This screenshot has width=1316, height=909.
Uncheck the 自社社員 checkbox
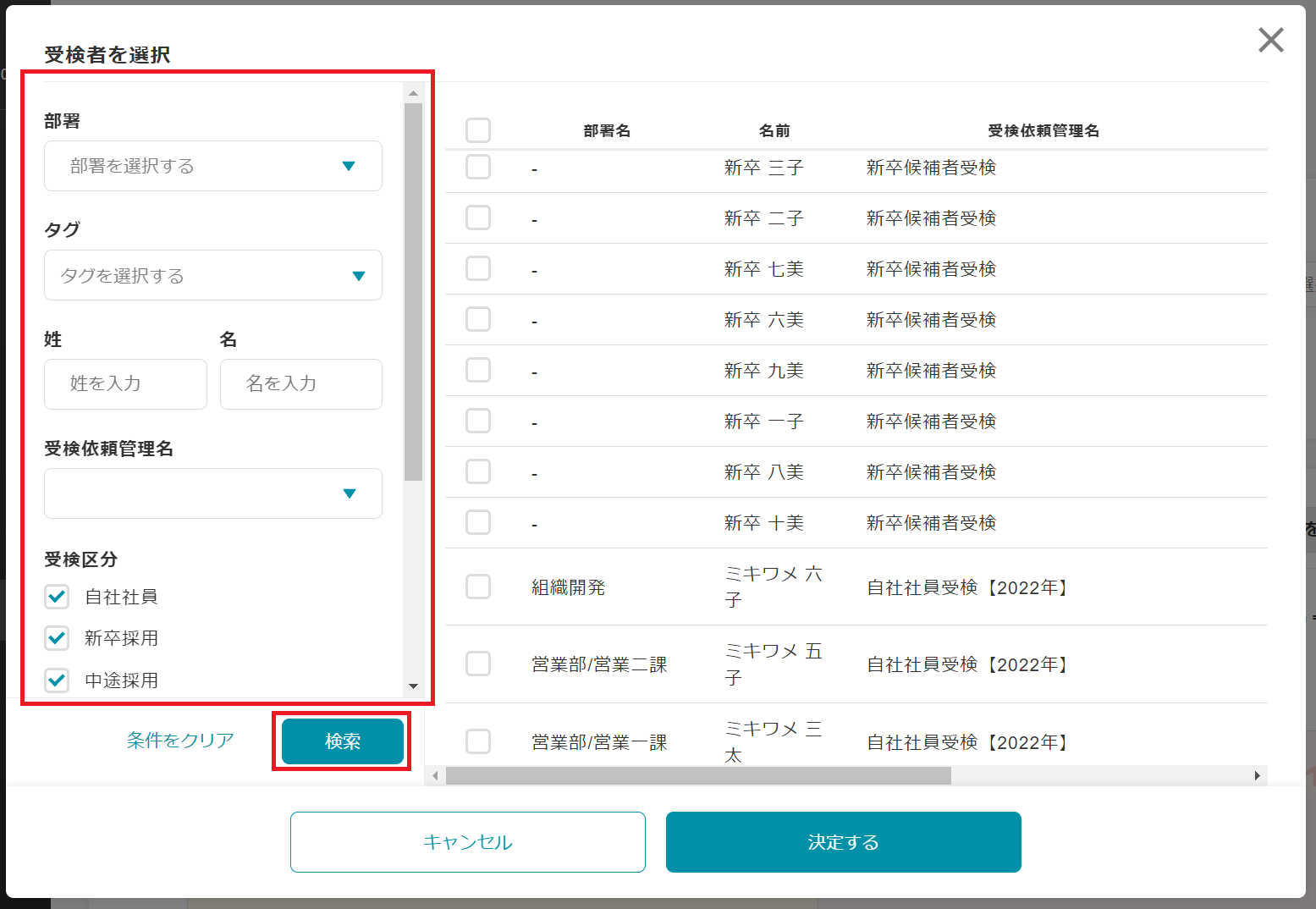coord(57,597)
